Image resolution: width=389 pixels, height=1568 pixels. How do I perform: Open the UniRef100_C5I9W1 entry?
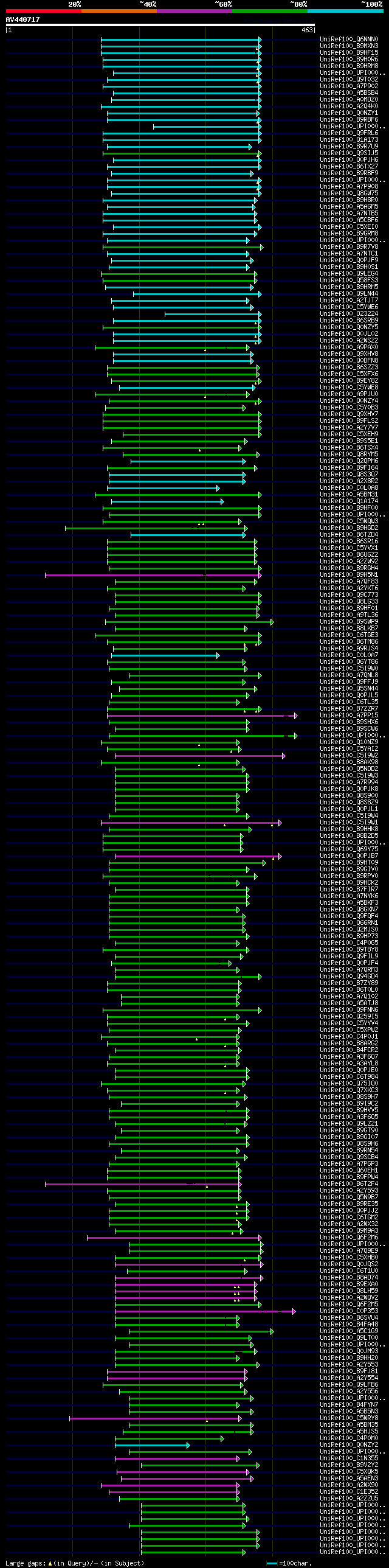(349, 823)
